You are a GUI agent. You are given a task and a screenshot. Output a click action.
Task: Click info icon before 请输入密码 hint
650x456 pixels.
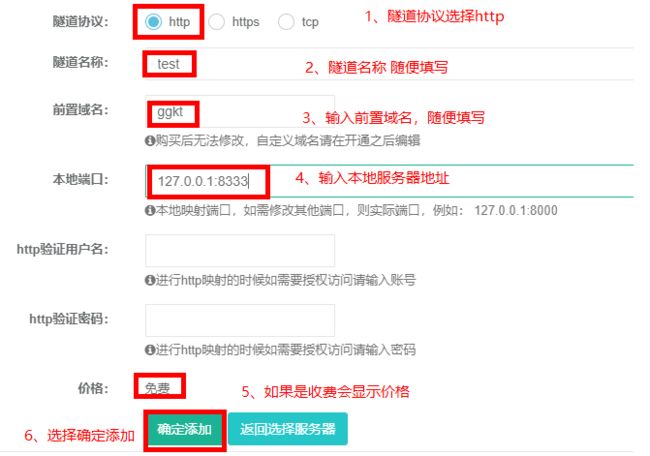(150, 350)
